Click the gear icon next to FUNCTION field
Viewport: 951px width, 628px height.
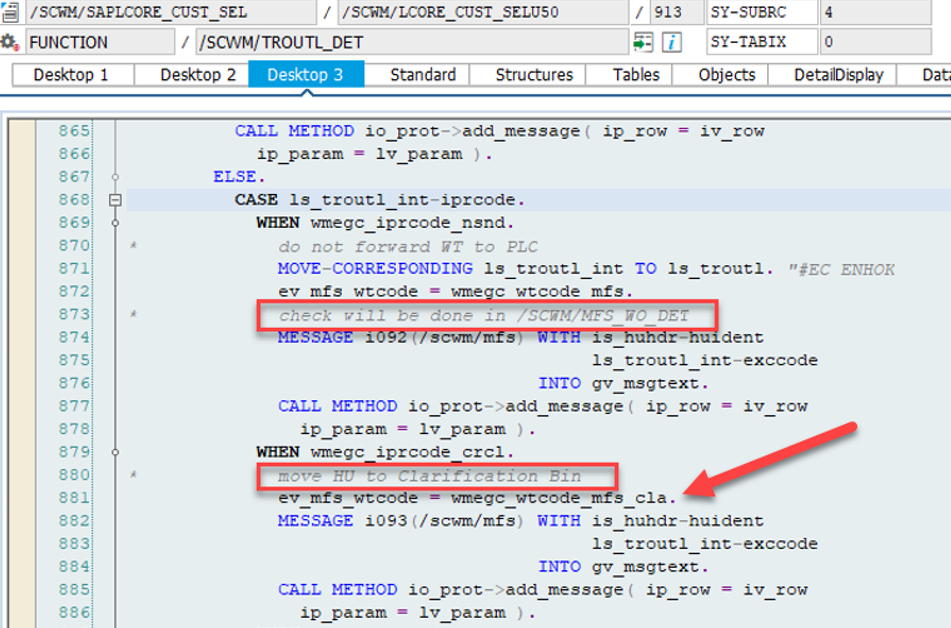8,42
